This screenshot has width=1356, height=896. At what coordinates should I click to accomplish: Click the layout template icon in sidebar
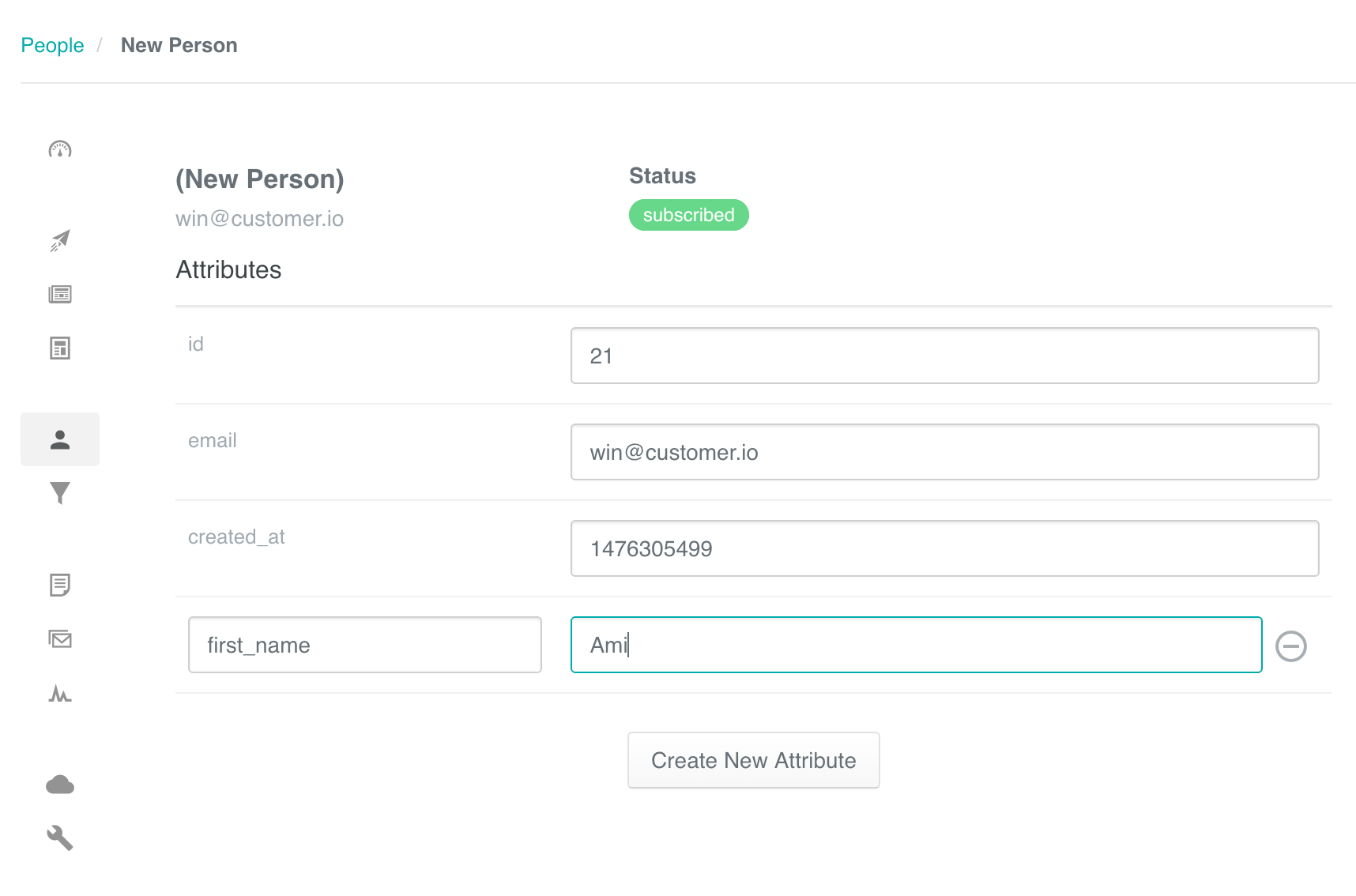60,348
